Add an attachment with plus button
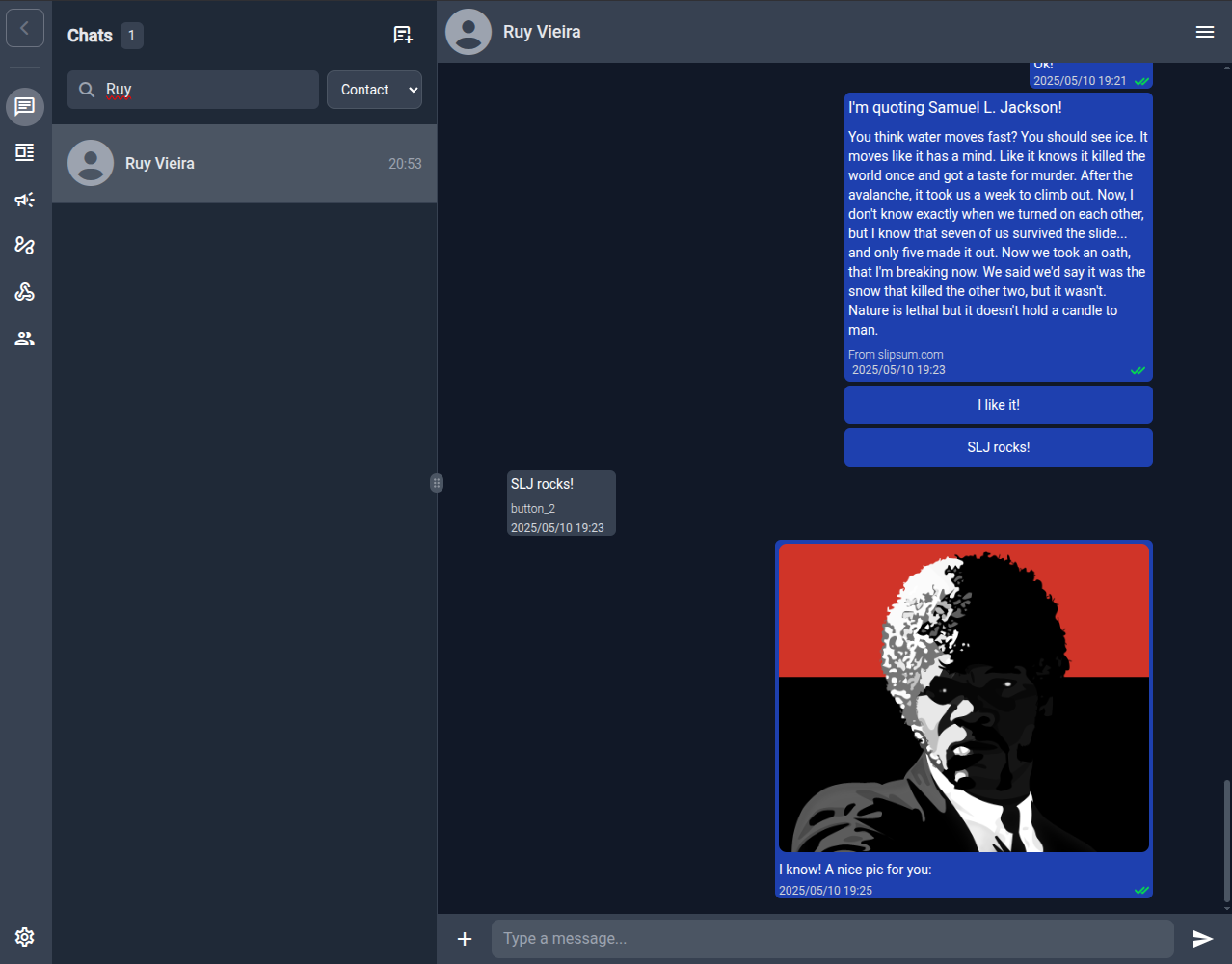Viewport: 1232px width, 964px height. [465, 939]
